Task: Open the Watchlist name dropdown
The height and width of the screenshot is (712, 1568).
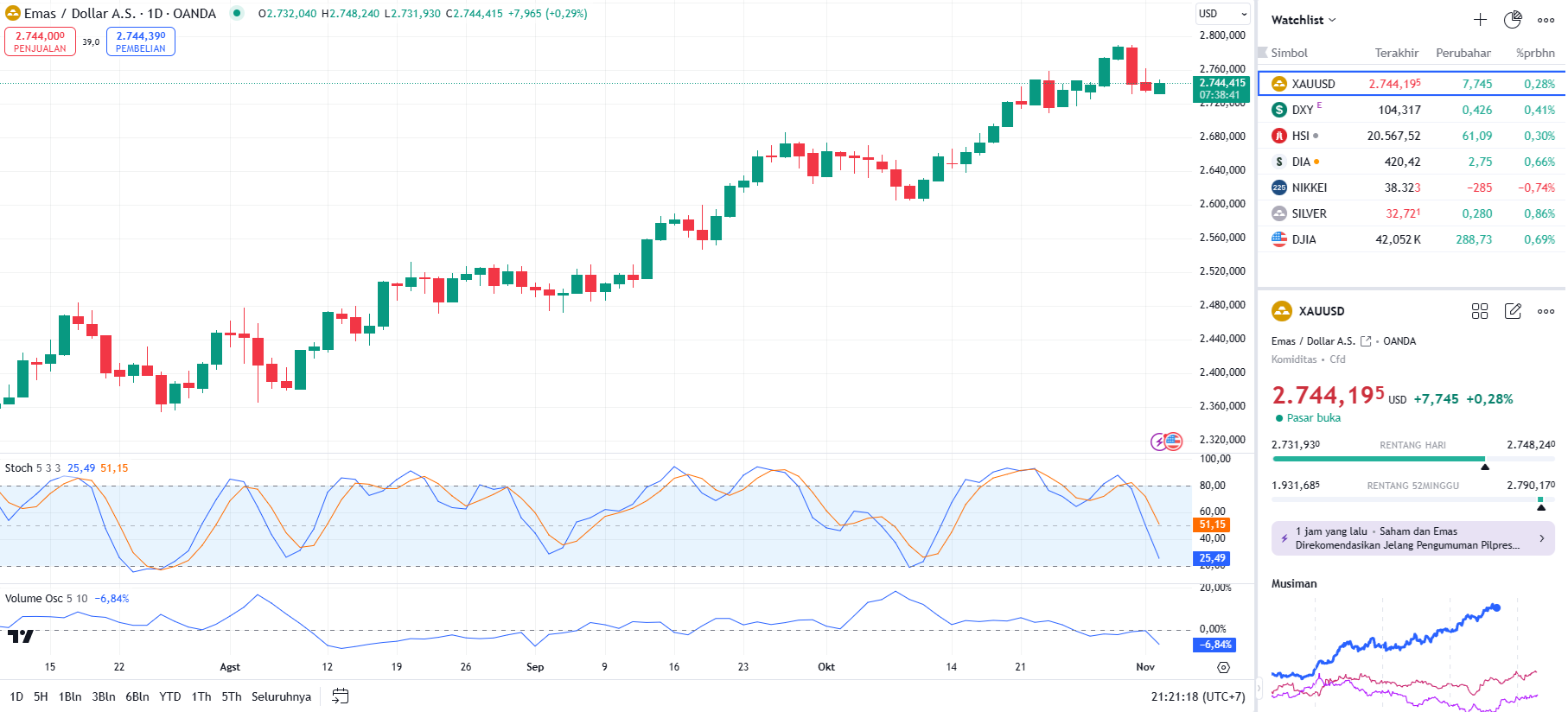Action: (x=1303, y=20)
